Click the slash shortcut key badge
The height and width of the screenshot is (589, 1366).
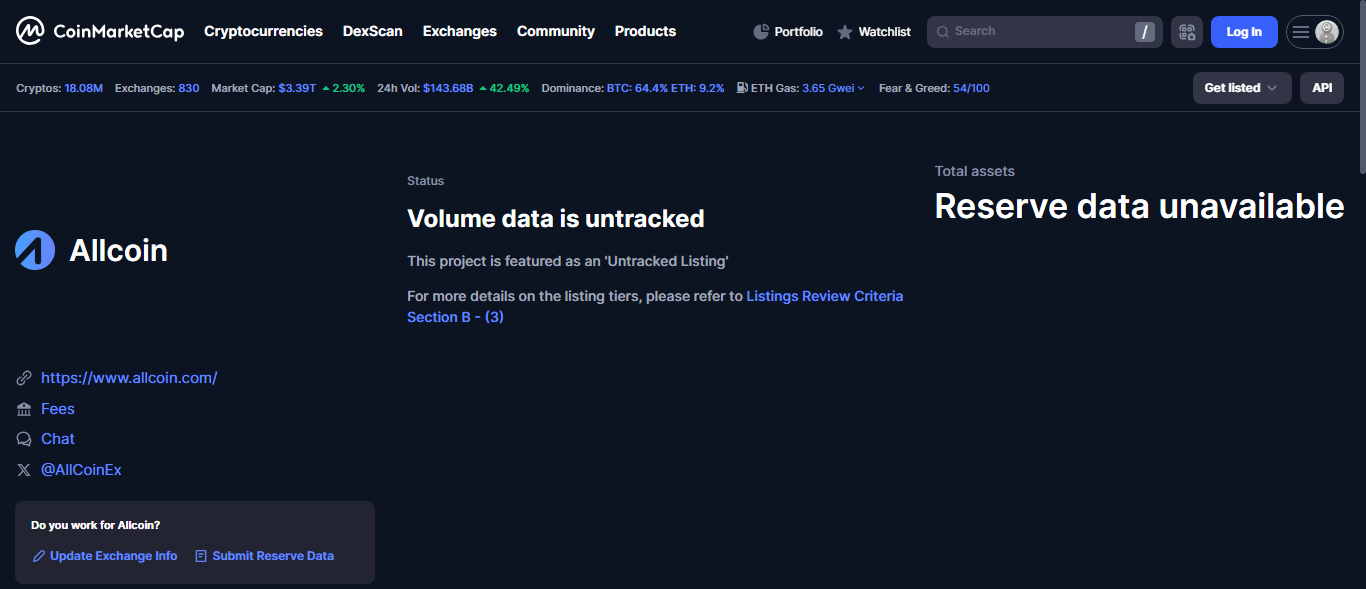[x=1145, y=32]
